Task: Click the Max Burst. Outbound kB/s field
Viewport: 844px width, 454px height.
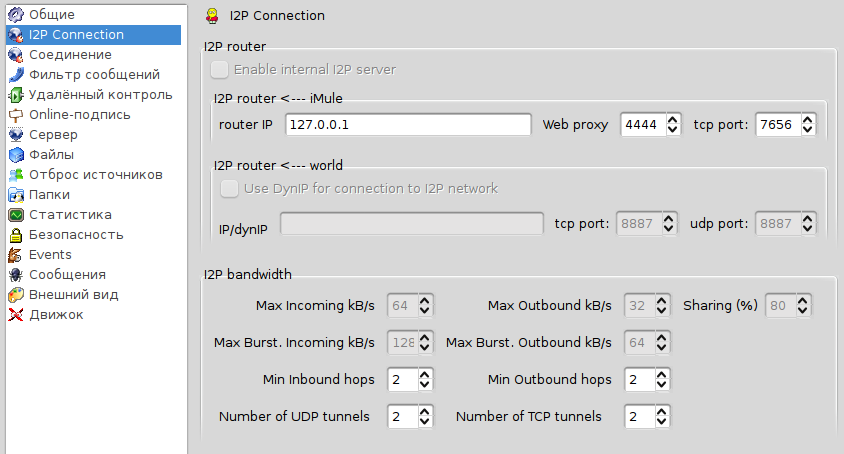Action: click(x=639, y=343)
